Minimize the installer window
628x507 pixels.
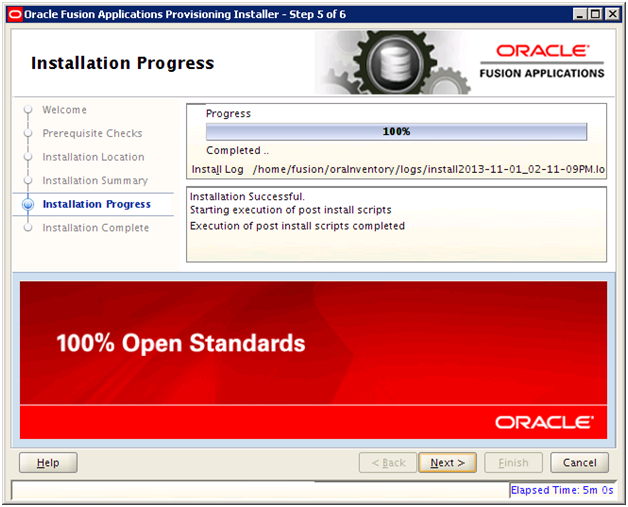pyautogui.click(x=580, y=15)
